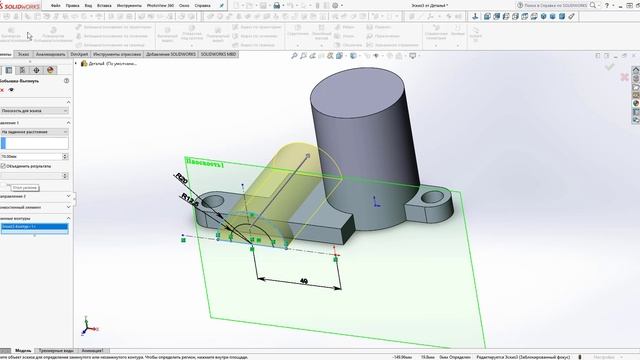Click Zoom to Area magnifier icon
This screenshot has width=640, height=360.
tap(303, 56)
